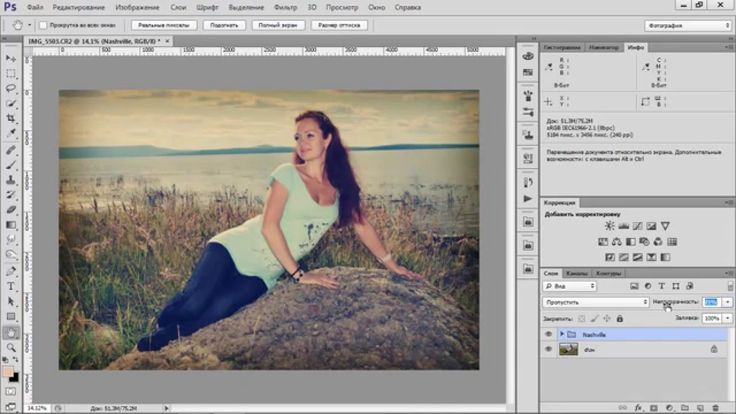Open the Фотография workspace dropdown
Viewport: 736px width, 414px height.
point(686,25)
